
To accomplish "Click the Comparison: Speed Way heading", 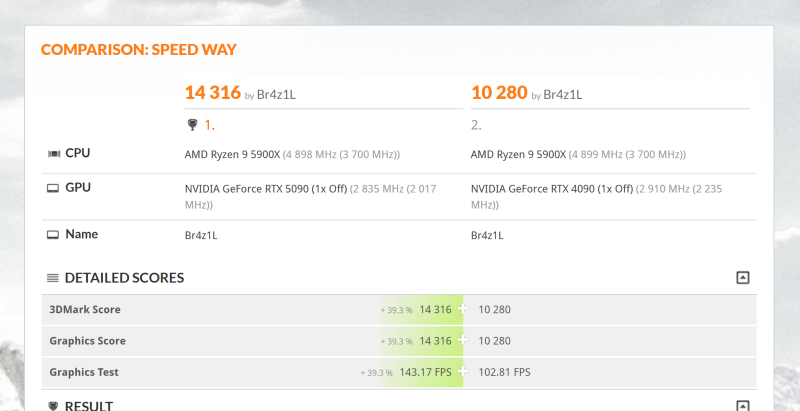I will pos(138,50).
